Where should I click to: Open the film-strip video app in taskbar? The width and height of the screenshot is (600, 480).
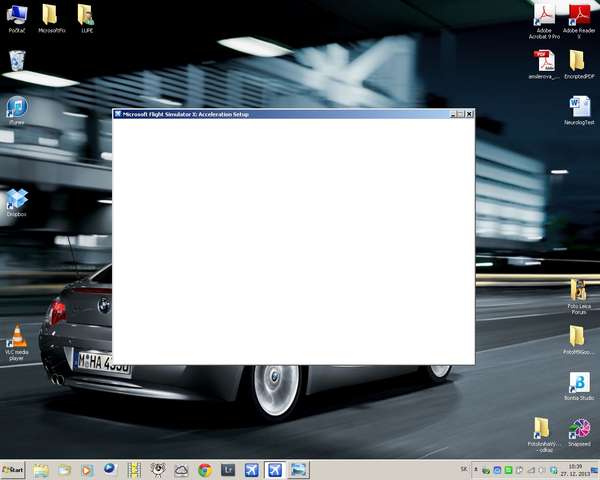click(x=134, y=470)
